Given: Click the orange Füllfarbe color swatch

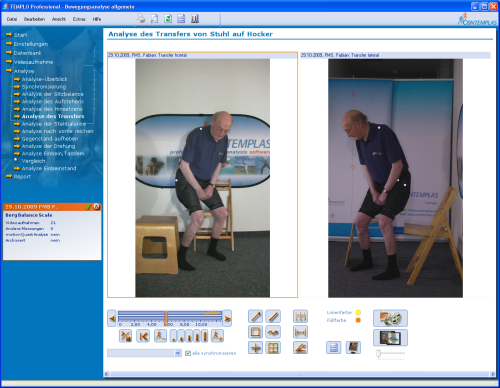Looking at the screenshot, I should [x=358, y=320].
